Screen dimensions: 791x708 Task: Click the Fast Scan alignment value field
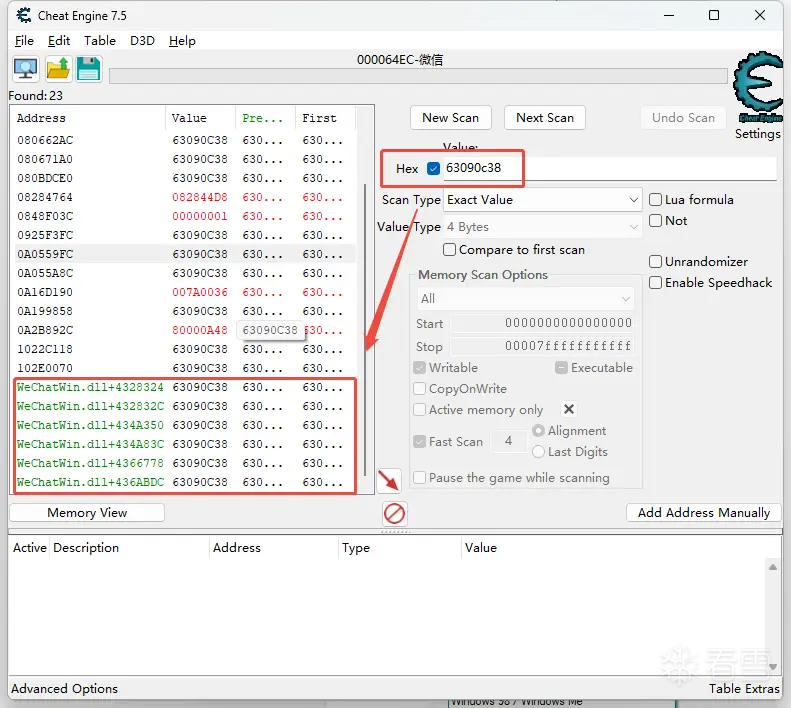(x=508, y=442)
